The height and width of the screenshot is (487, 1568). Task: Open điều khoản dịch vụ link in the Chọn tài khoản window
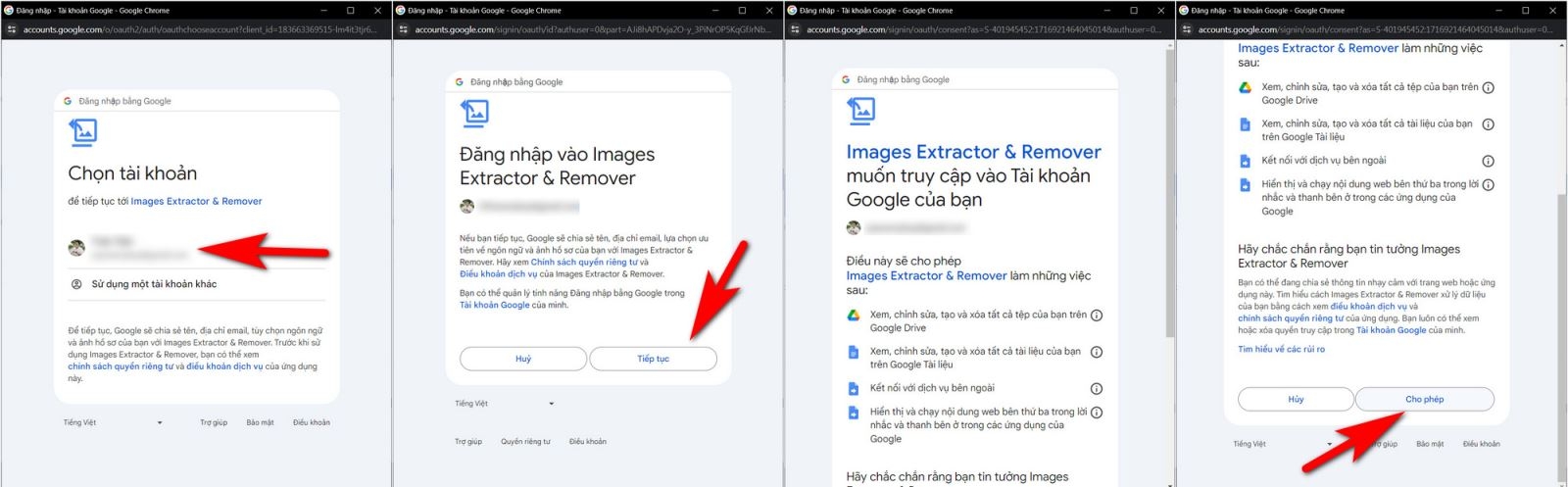pyautogui.click(x=224, y=366)
